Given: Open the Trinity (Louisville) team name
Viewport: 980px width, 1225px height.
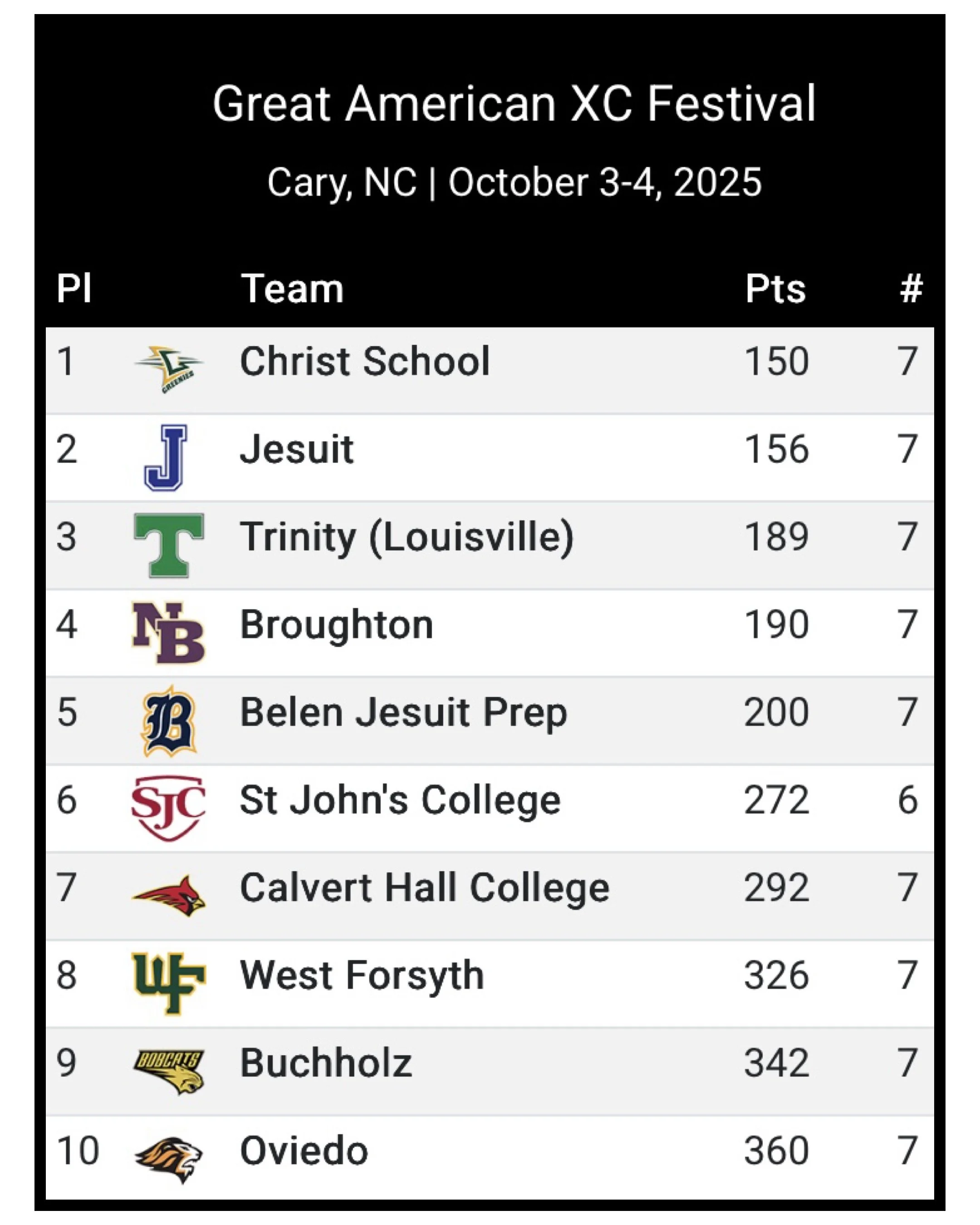Looking at the screenshot, I should (x=407, y=537).
